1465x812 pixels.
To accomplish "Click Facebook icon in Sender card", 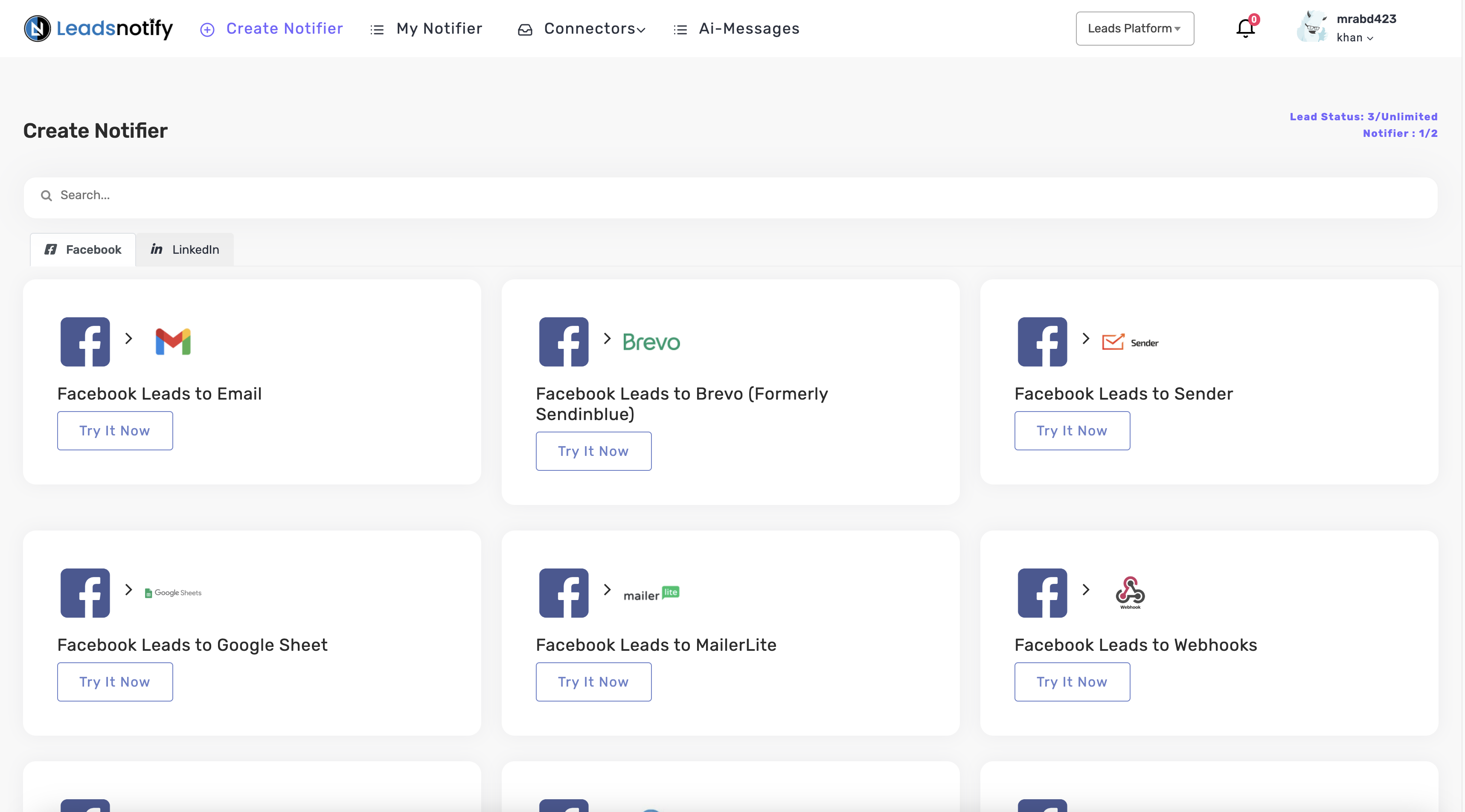I will coord(1043,341).
